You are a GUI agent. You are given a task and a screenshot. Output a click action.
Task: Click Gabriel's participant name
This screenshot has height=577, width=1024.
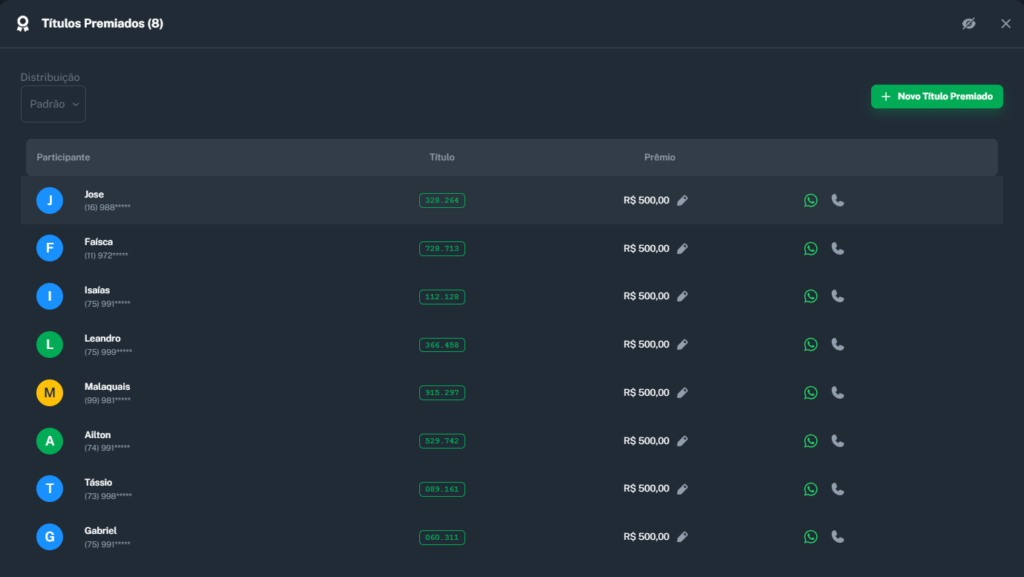[101, 530]
